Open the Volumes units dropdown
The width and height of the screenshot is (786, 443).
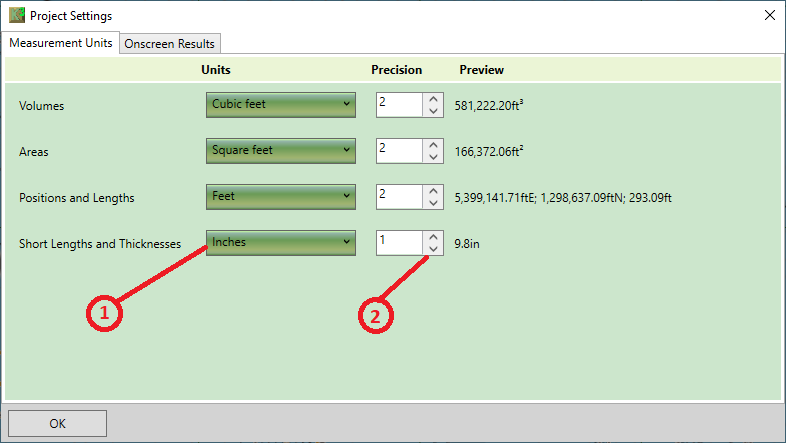[281, 104]
